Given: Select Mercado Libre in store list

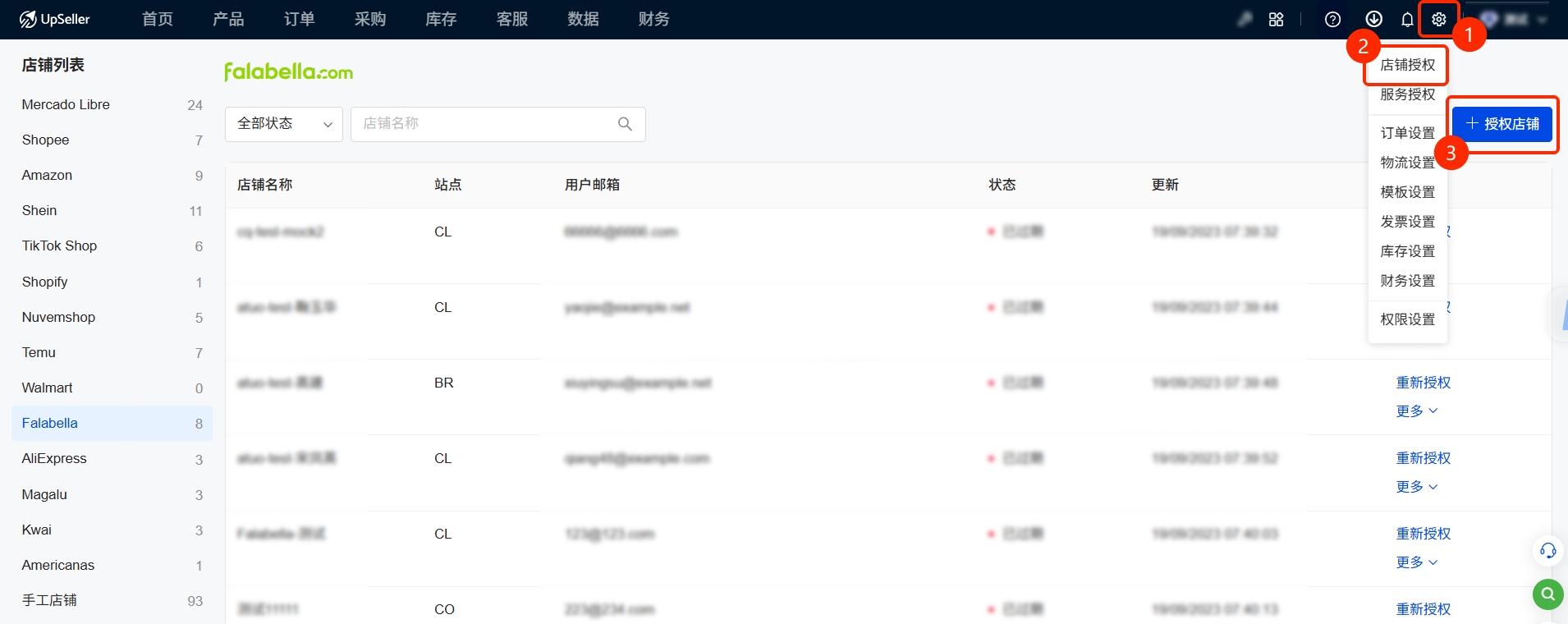Looking at the screenshot, I should pos(112,105).
